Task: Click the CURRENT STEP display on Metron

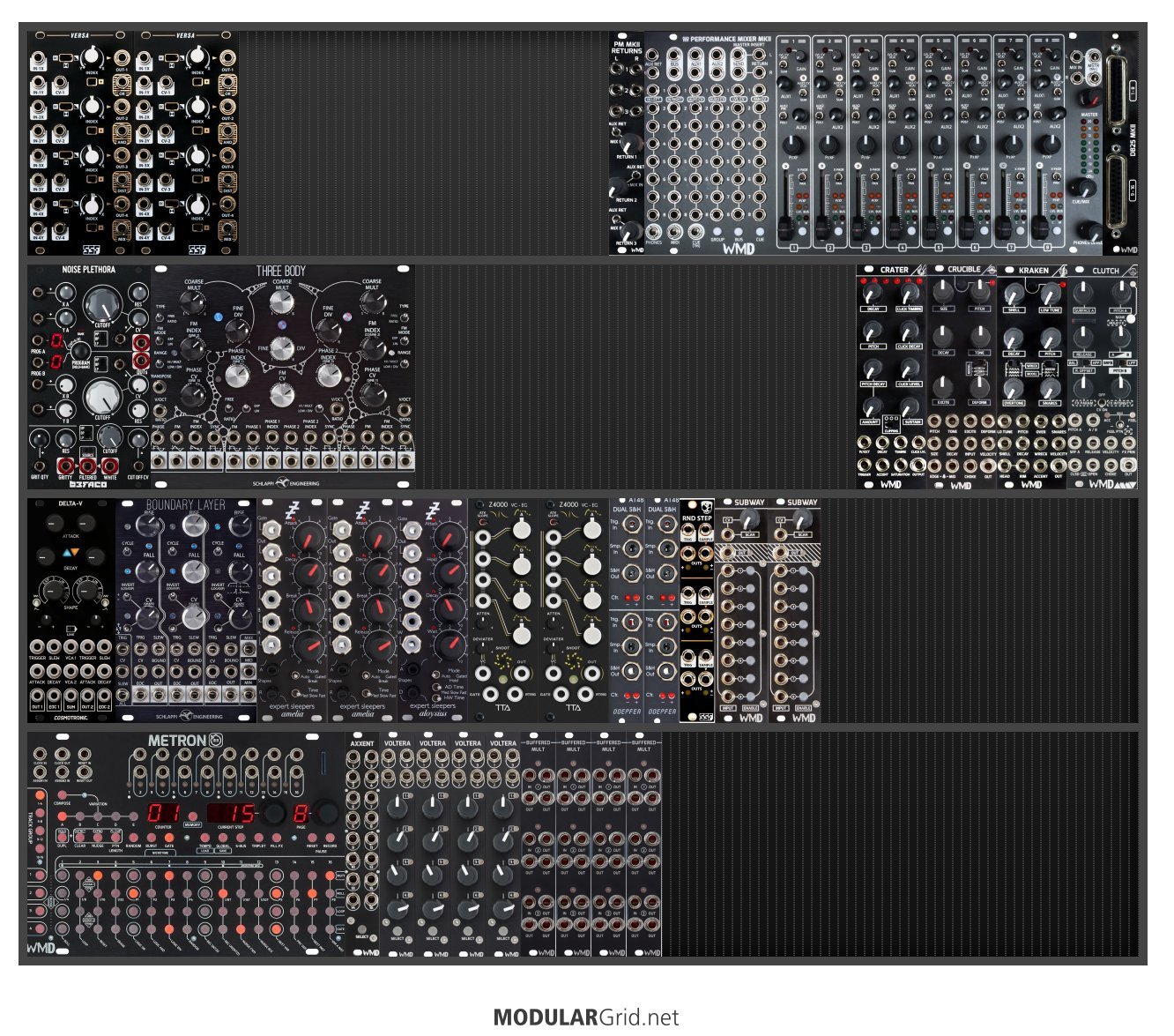Action: click(x=232, y=813)
